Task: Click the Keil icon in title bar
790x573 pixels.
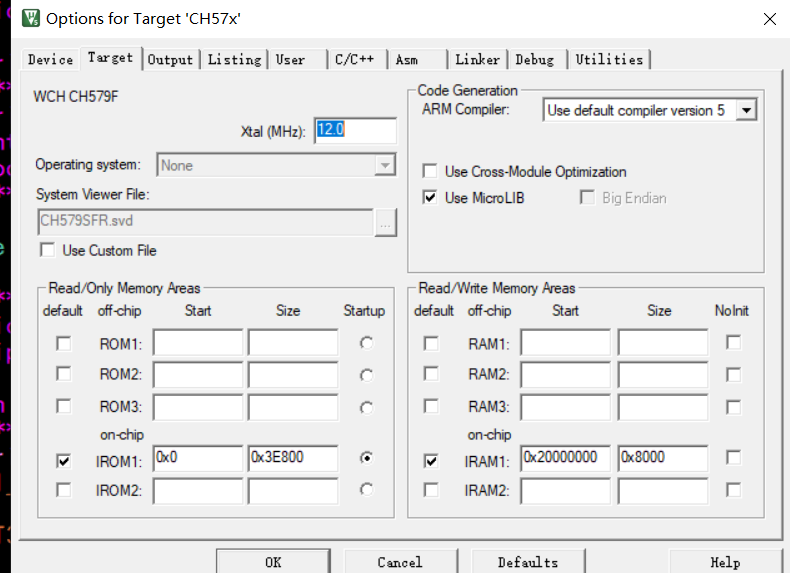Action: pos(30,19)
